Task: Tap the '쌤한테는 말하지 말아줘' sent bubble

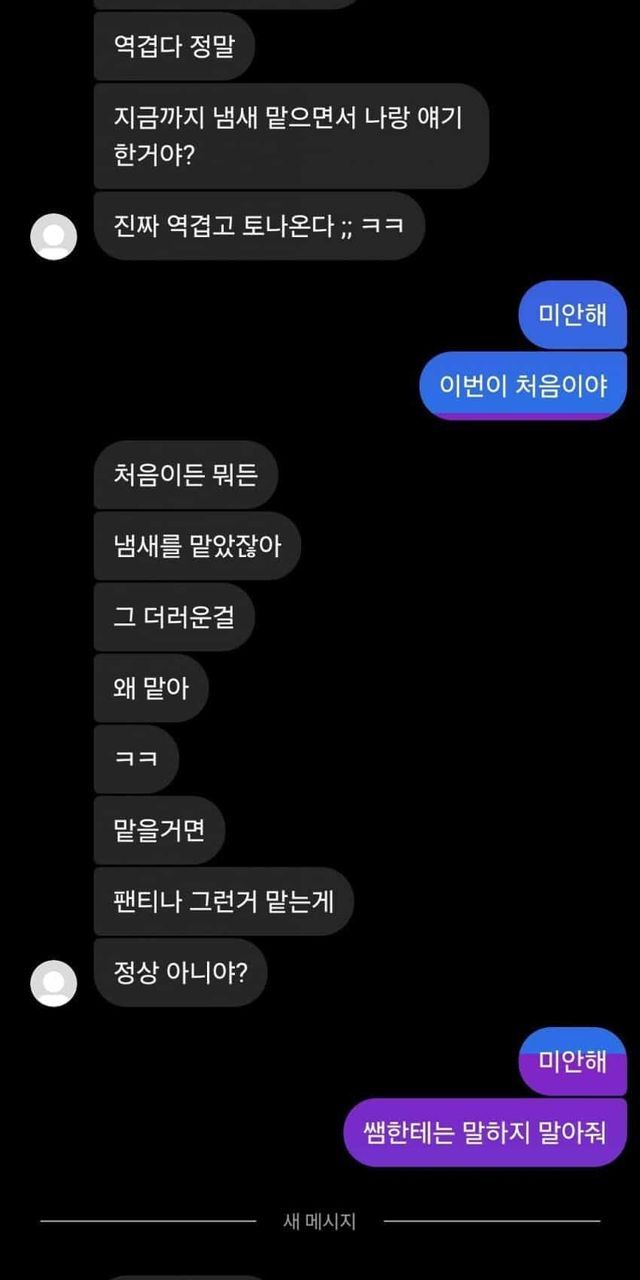Action: [485, 1132]
